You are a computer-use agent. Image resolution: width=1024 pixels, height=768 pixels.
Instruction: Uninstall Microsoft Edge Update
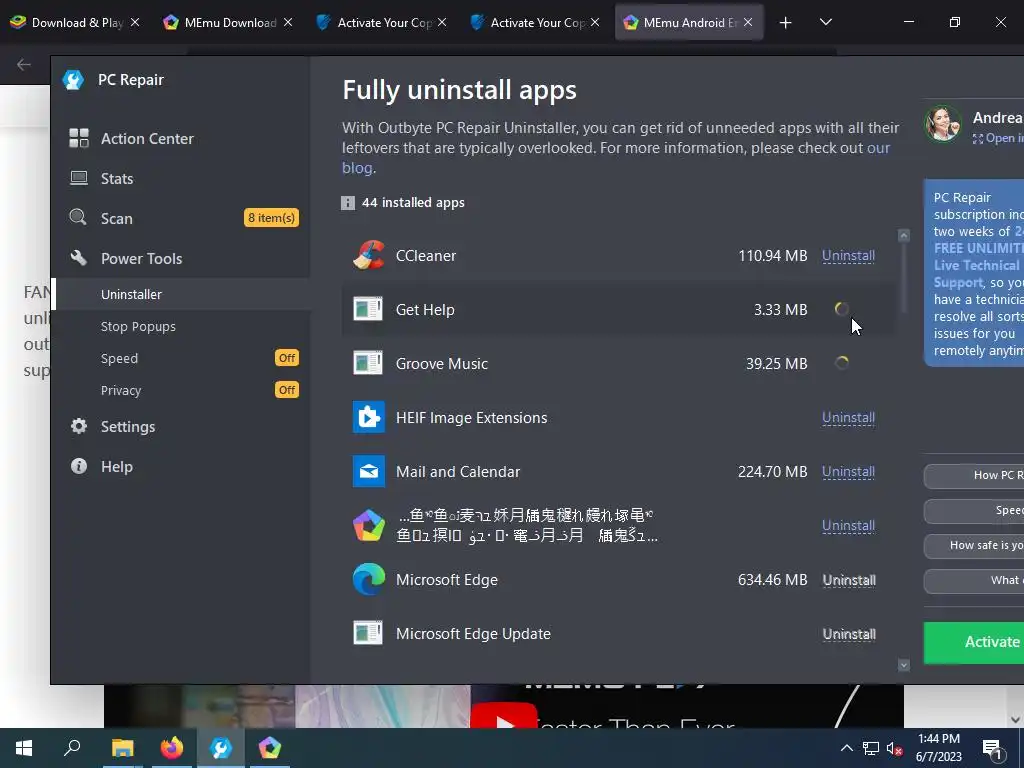click(849, 634)
